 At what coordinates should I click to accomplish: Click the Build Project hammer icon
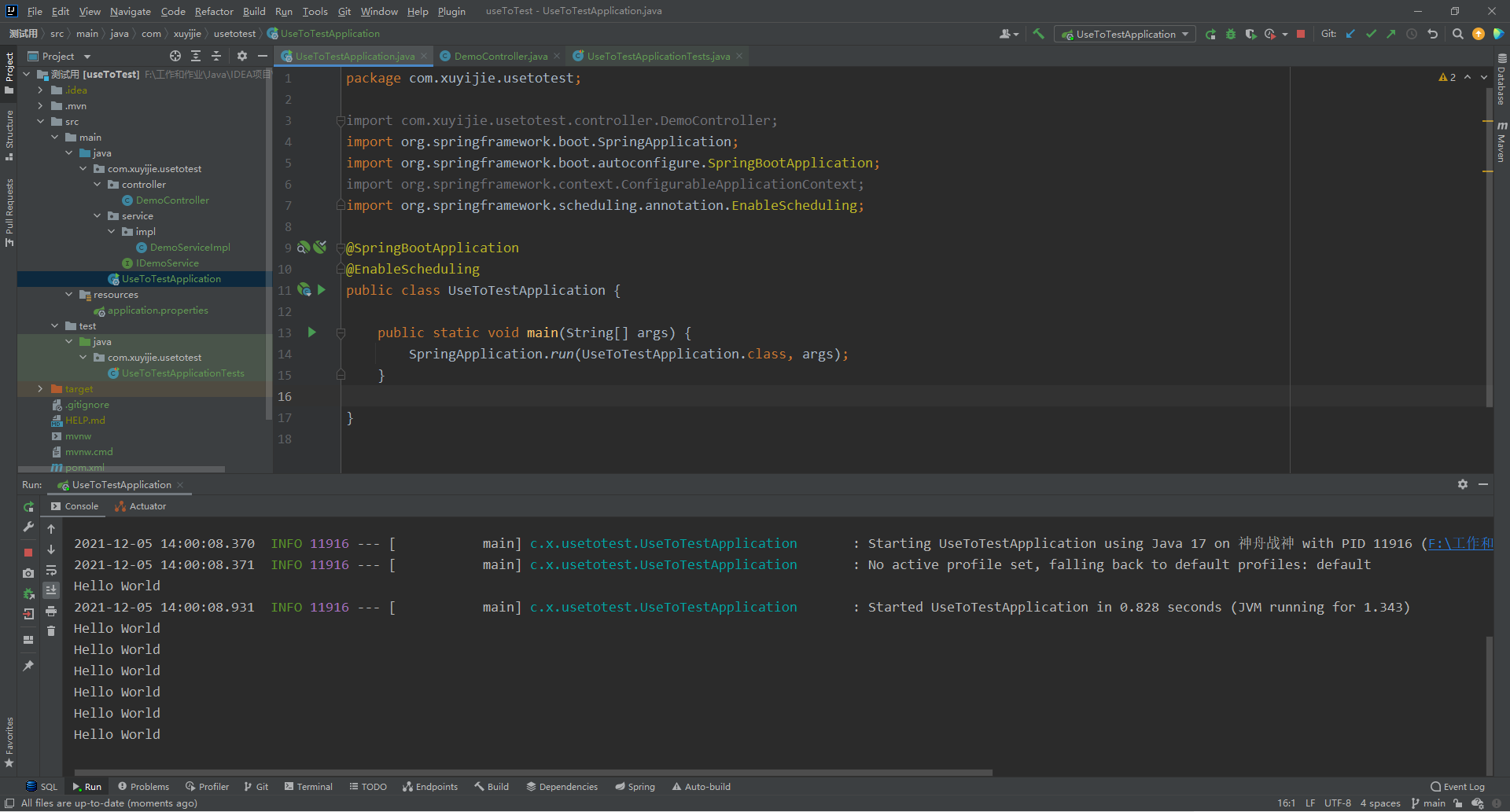[x=1038, y=34]
